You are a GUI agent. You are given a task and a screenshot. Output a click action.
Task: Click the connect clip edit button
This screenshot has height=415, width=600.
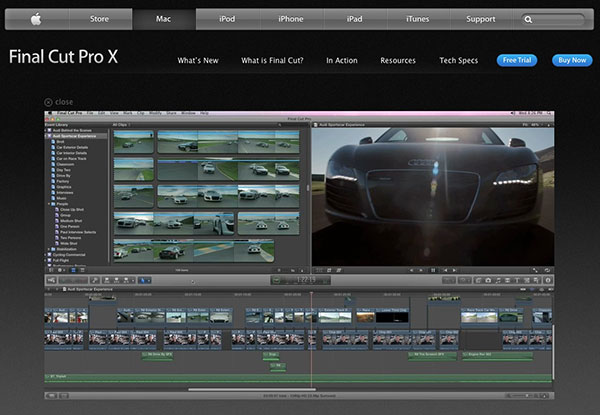[x=107, y=280]
